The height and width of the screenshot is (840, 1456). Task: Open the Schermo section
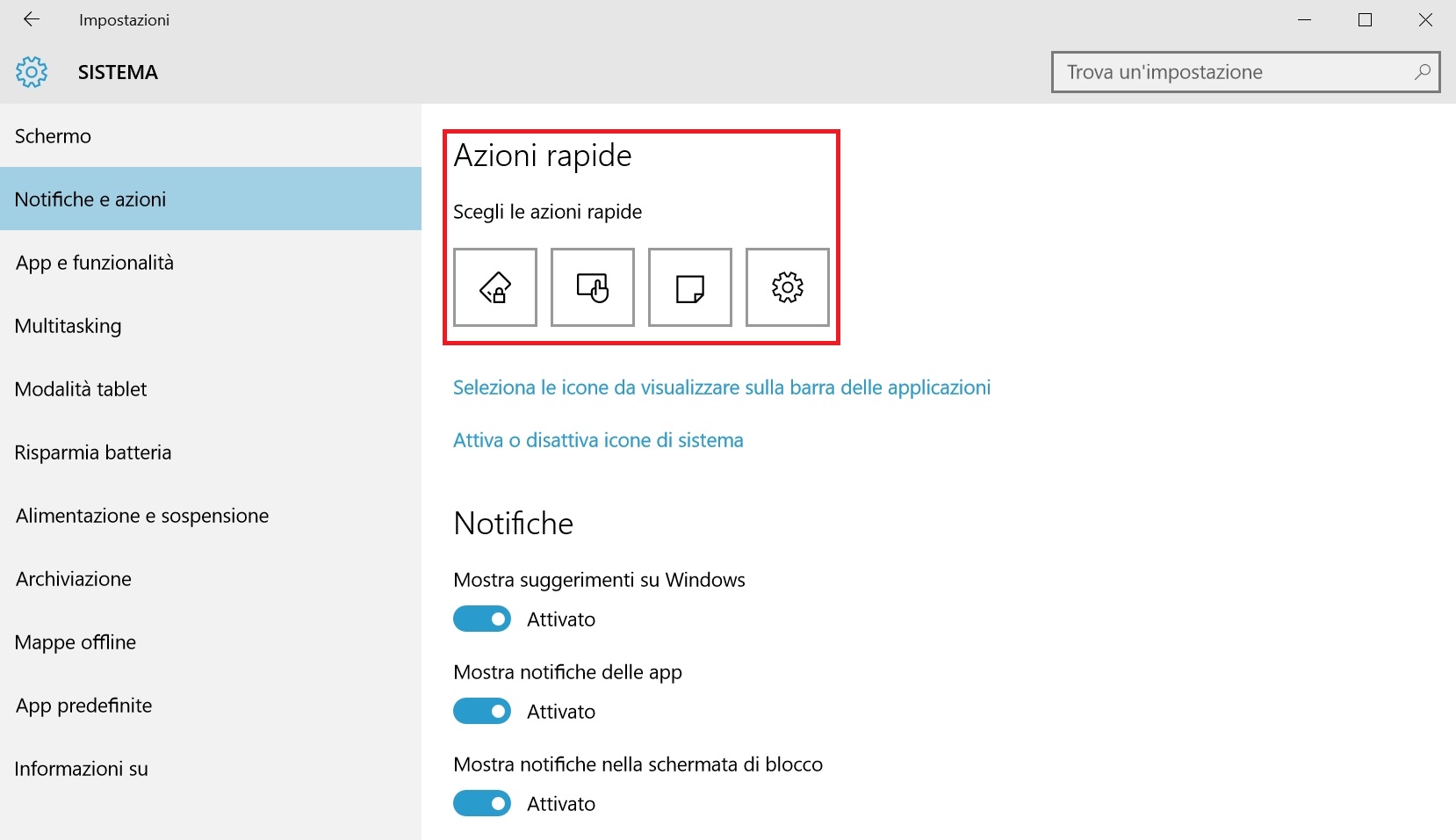[x=211, y=136]
